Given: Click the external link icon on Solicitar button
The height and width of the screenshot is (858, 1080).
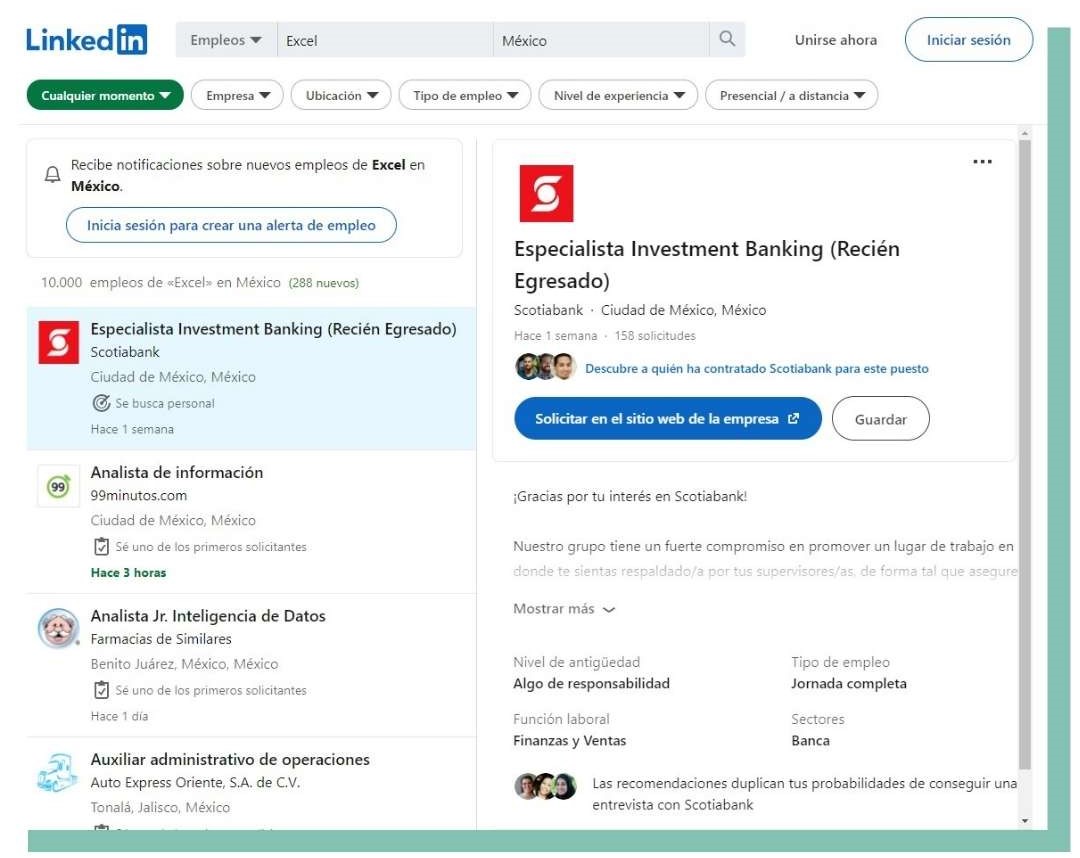Looking at the screenshot, I should [x=793, y=418].
